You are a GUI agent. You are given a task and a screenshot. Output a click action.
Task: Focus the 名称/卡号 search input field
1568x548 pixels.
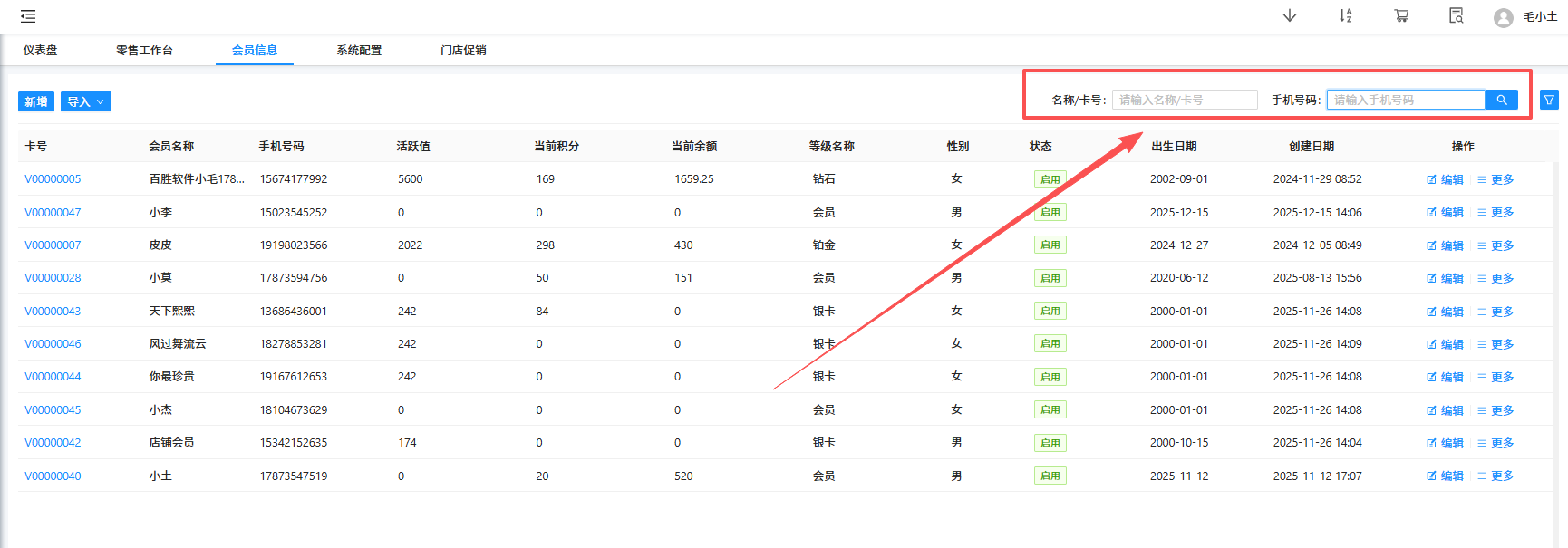pyautogui.click(x=1184, y=100)
